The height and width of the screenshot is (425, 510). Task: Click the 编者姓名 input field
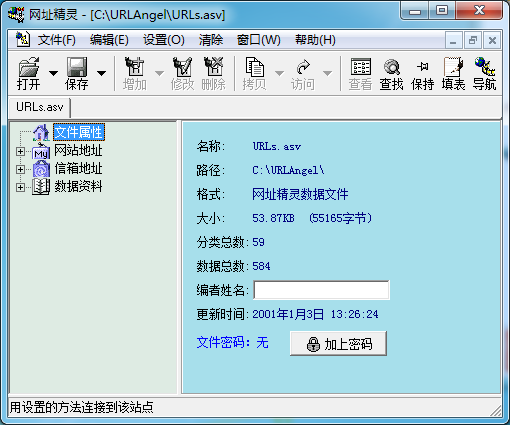[x=321, y=290]
